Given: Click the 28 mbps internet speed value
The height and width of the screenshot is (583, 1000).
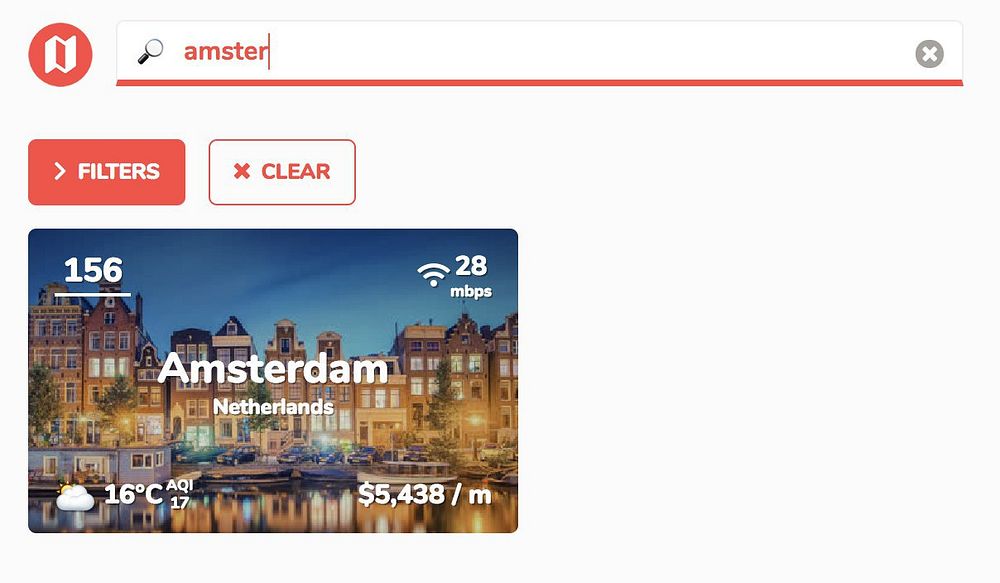Looking at the screenshot, I should [x=471, y=276].
